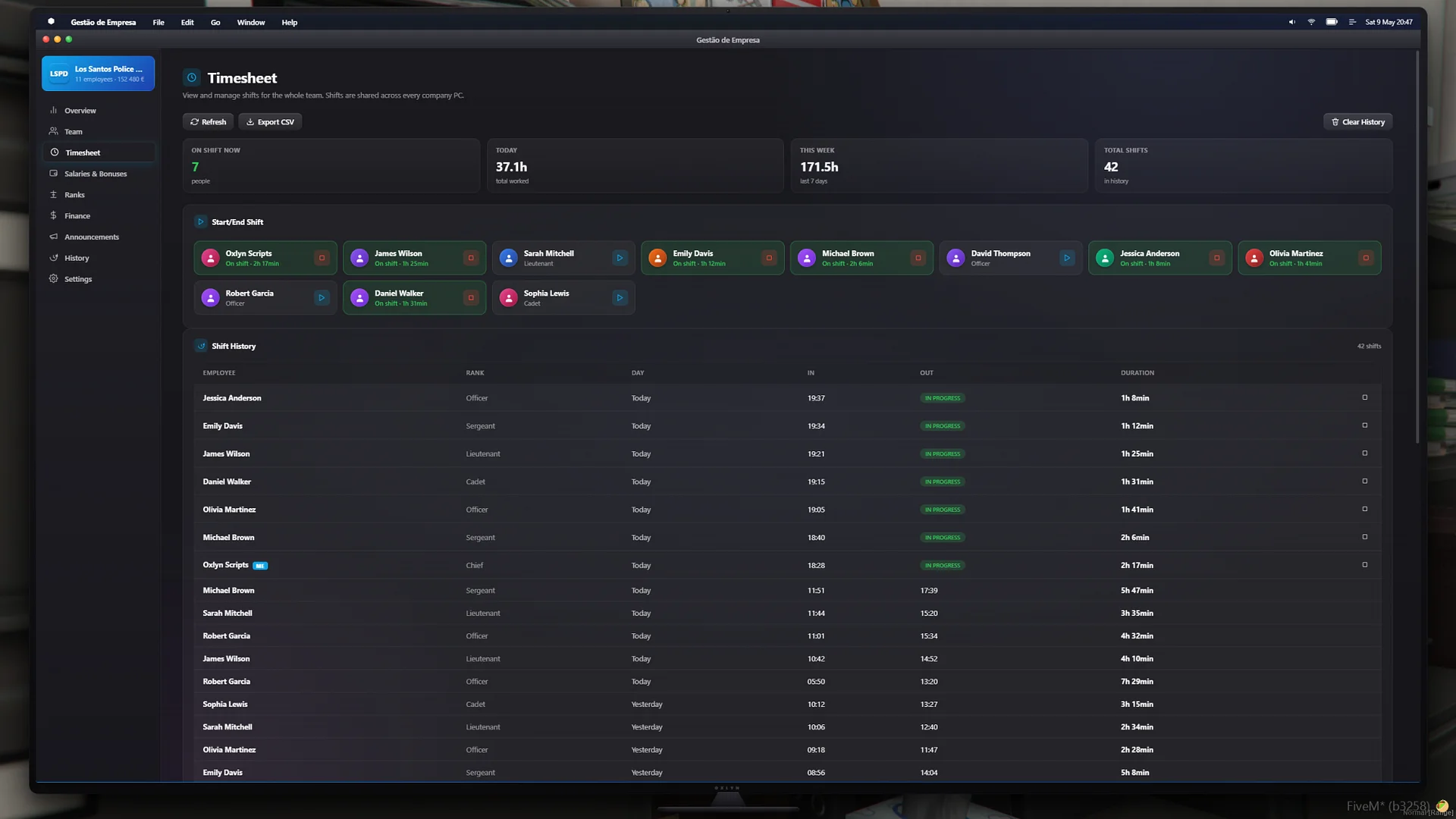Click the Today total worked stat card

pyautogui.click(x=635, y=165)
